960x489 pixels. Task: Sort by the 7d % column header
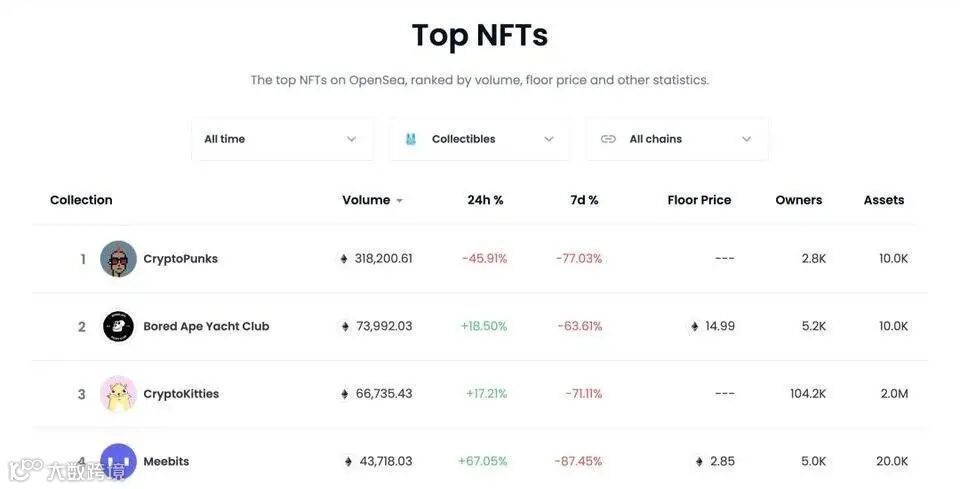pos(584,200)
